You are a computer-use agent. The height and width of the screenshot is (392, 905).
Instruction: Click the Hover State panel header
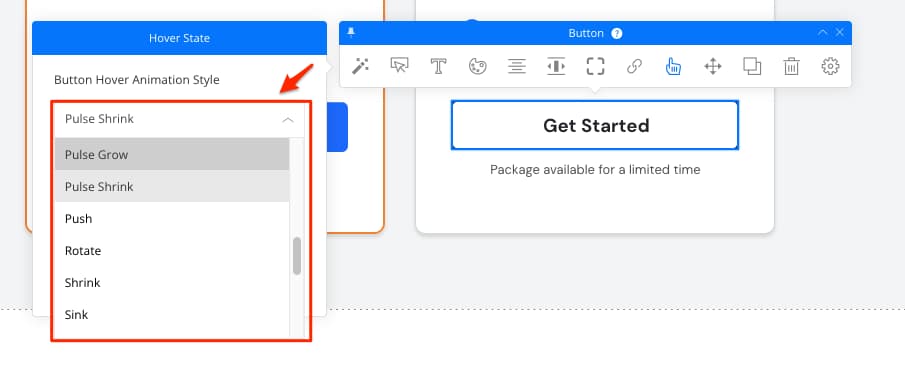point(179,38)
